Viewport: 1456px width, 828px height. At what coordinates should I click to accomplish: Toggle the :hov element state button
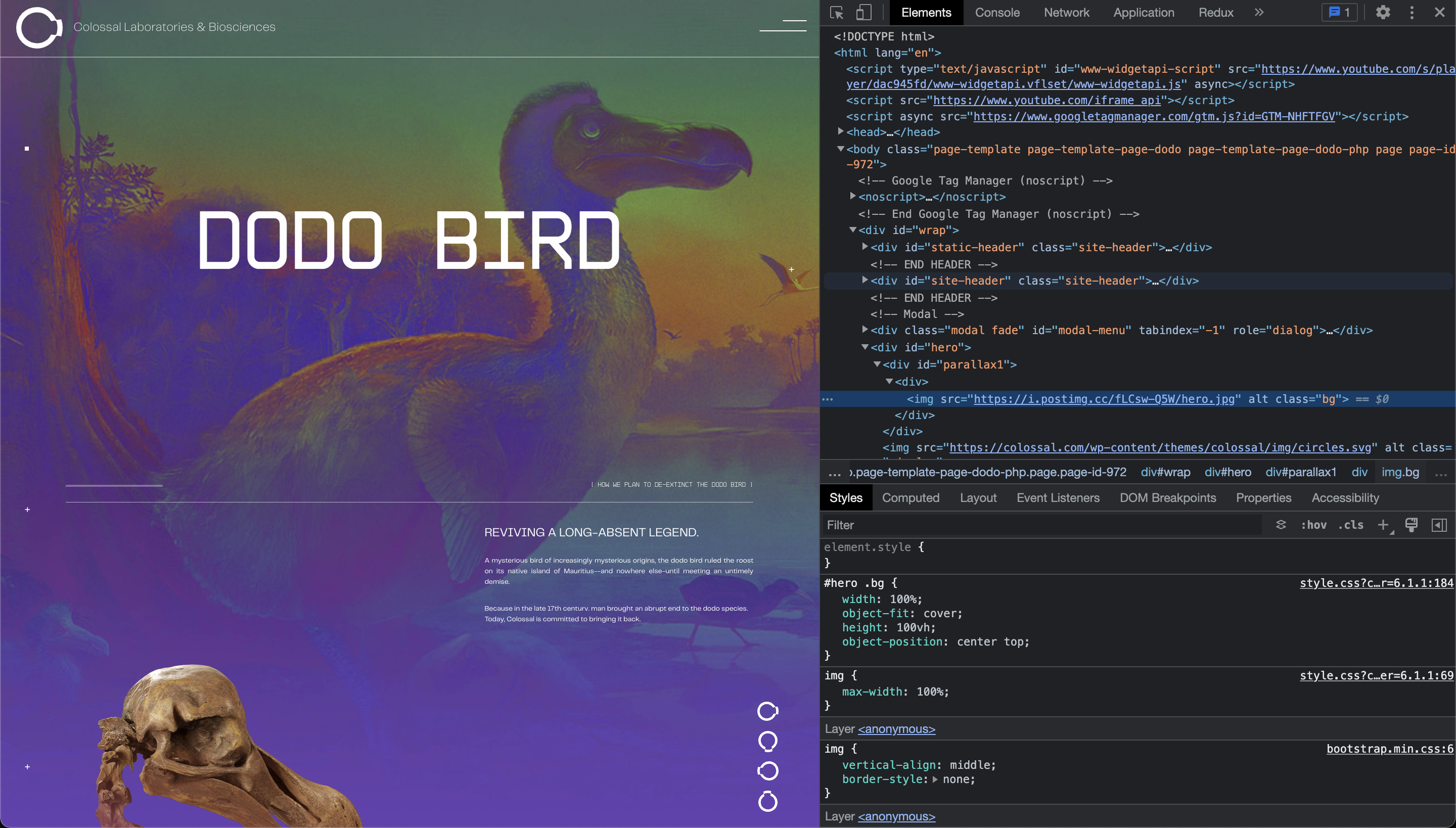point(1314,525)
